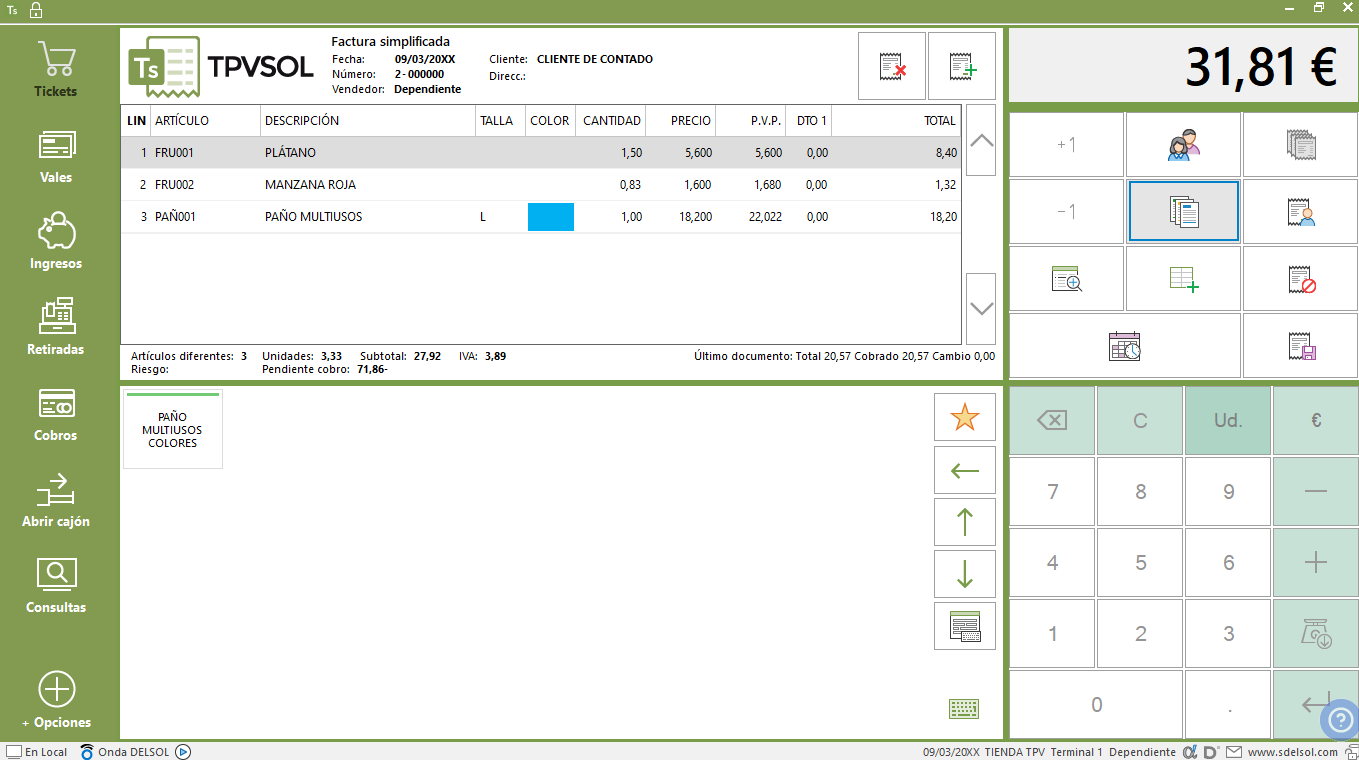
Task: Add line with green plus table icon
Action: pos(1183,279)
